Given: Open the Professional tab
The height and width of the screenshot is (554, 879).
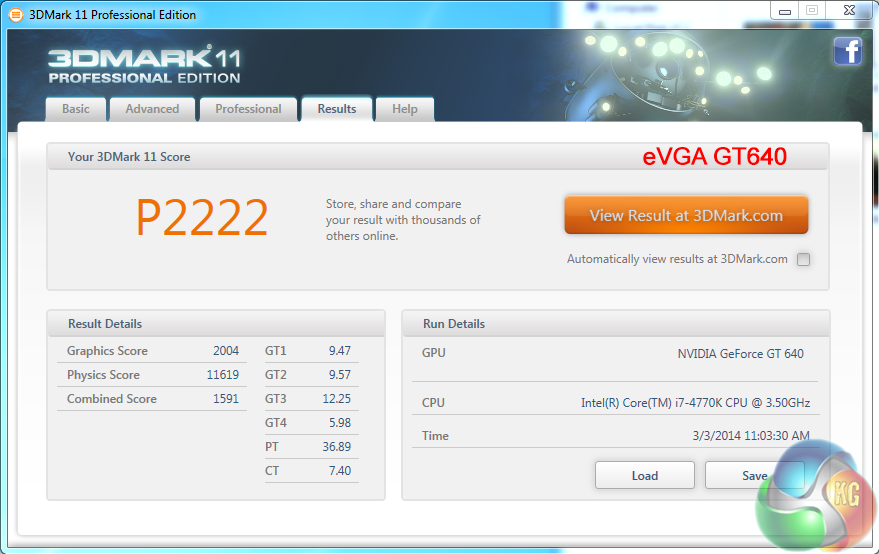Looking at the screenshot, I should click(248, 109).
